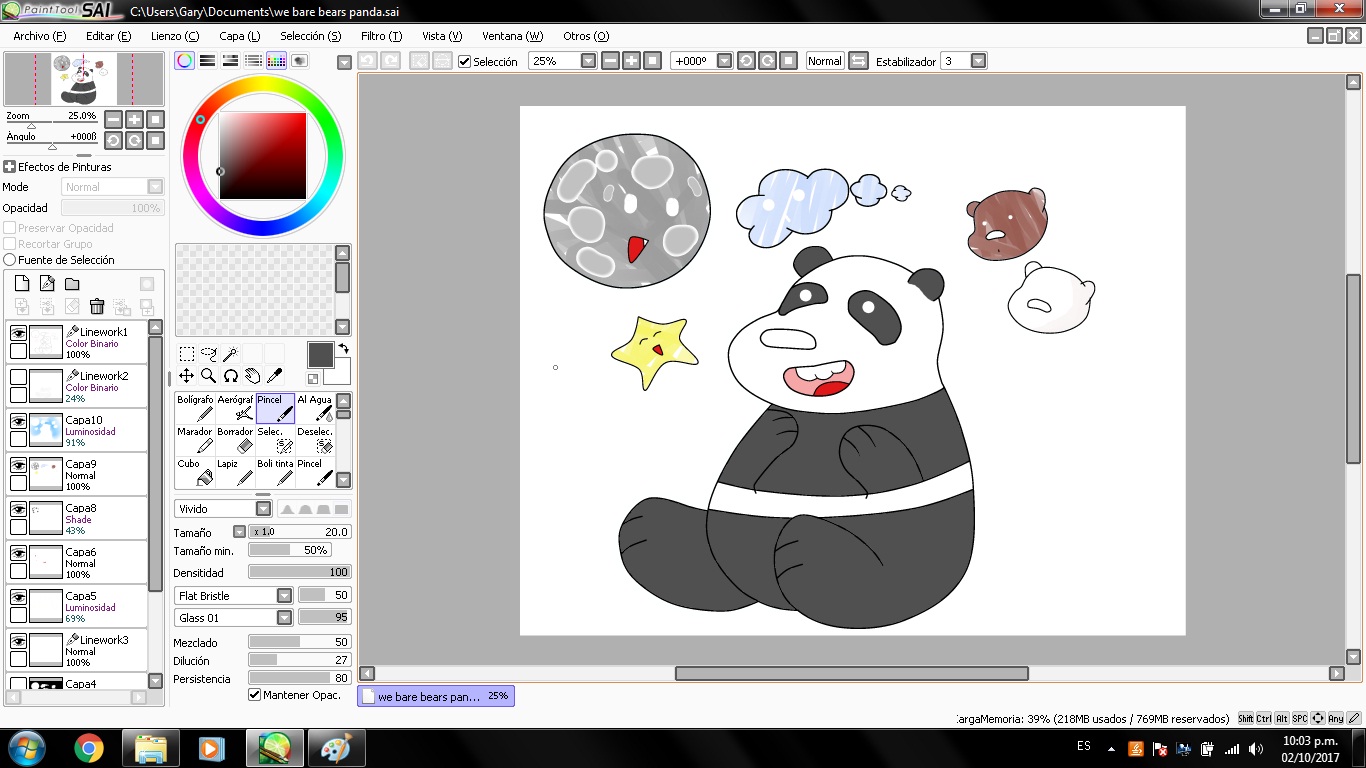Uncheck the Selección checkbox in toolbar
1366x768 pixels.
point(464,61)
